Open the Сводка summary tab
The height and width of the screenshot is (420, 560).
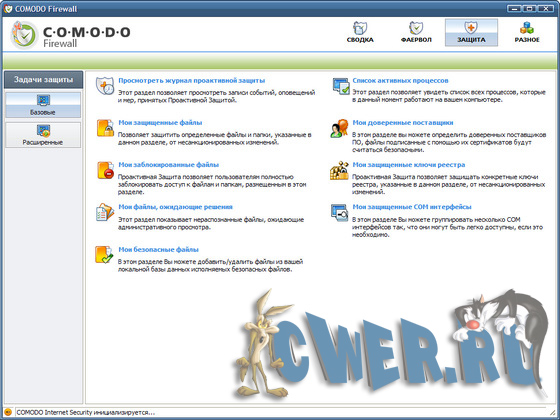(x=360, y=32)
